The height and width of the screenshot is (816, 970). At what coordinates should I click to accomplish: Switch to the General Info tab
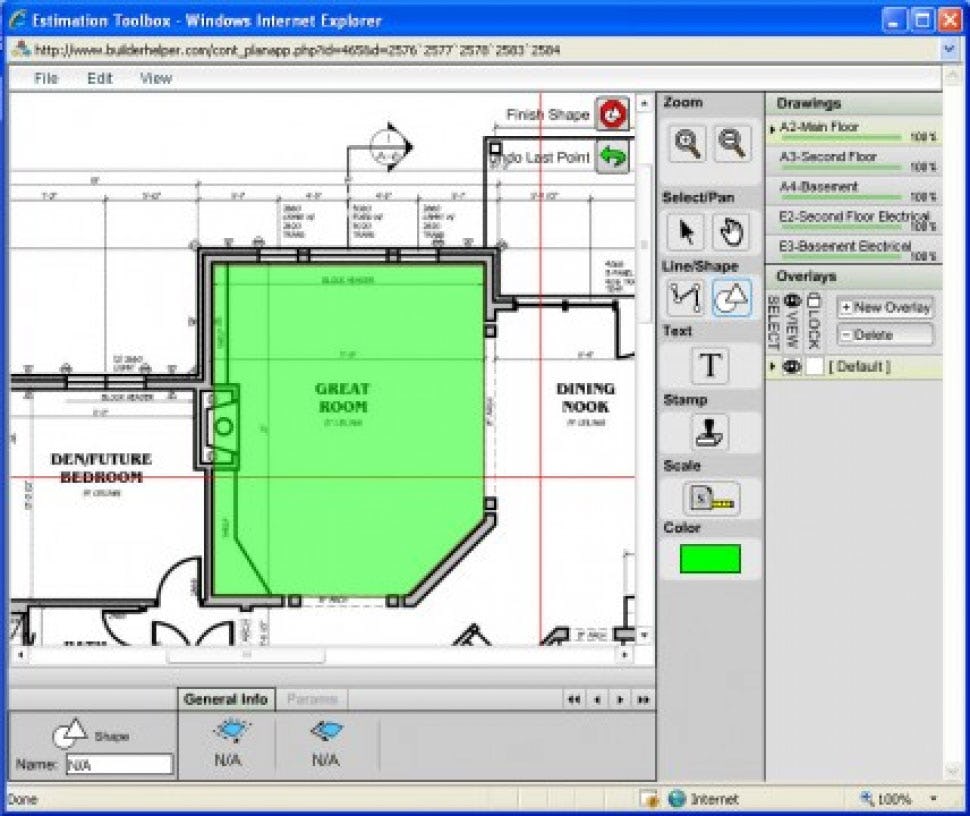[224, 698]
